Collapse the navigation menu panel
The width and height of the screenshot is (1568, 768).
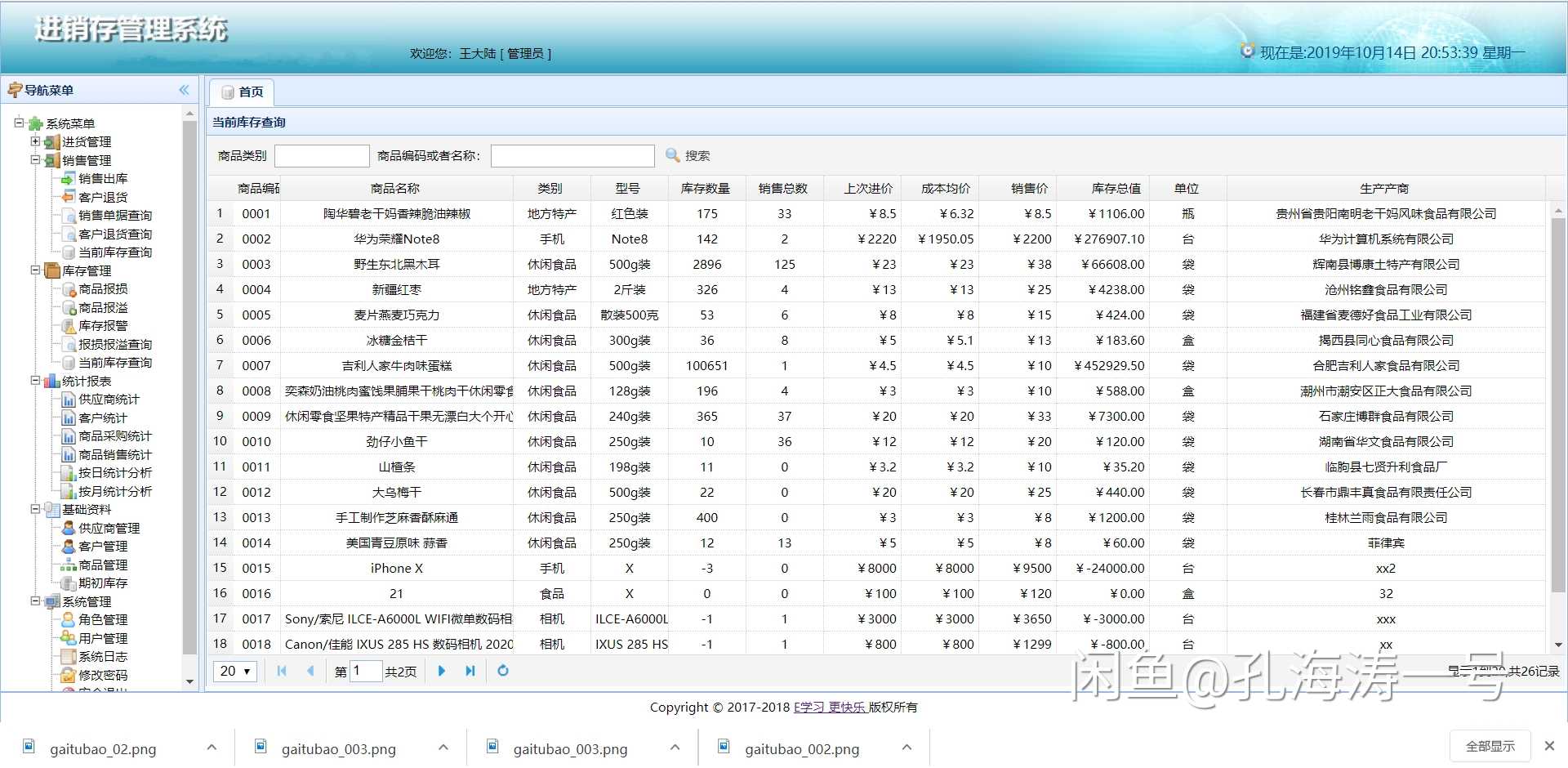click(x=185, y=90)
